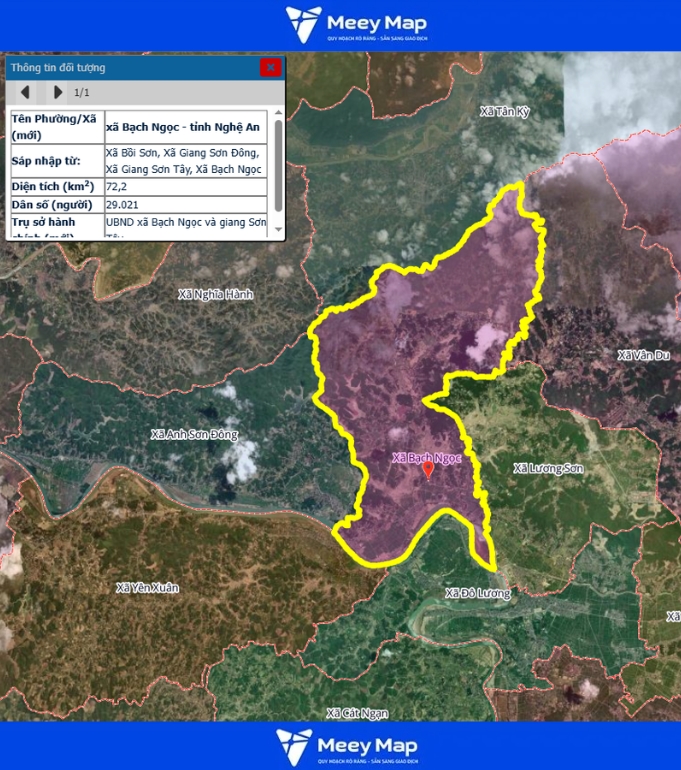Click the Thông tin đối tượng title bar
This screenshot has width=681, height=770.
coord(130,68)
